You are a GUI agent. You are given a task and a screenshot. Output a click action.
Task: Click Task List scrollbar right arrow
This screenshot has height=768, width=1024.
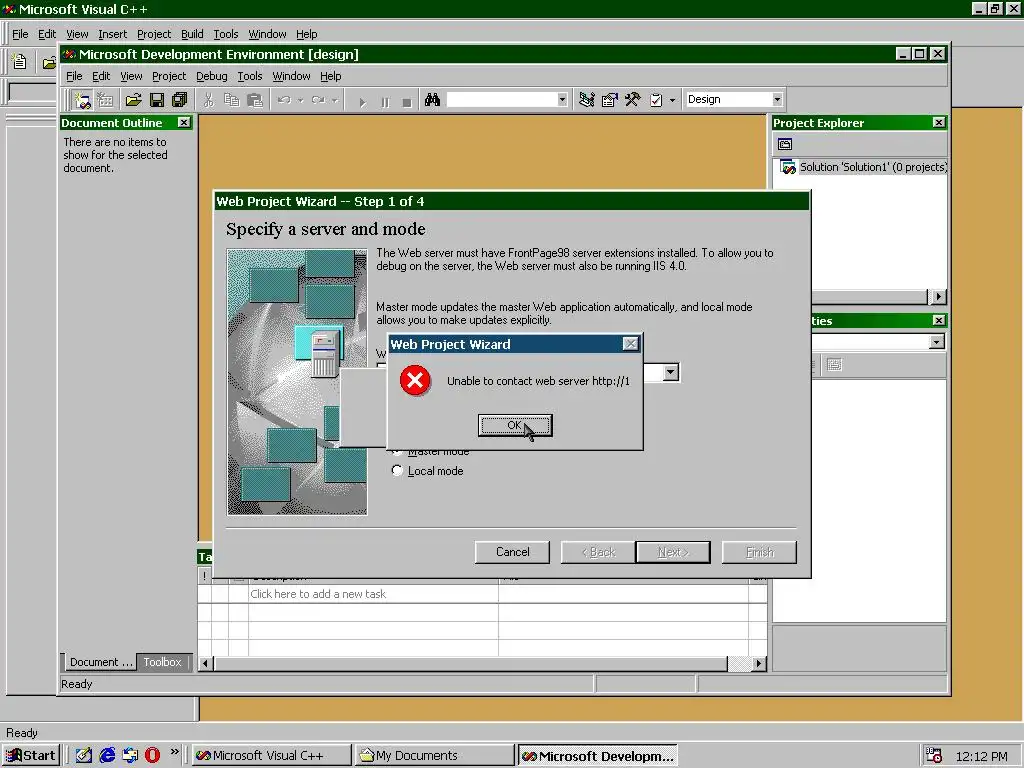(x=759, y=664)
